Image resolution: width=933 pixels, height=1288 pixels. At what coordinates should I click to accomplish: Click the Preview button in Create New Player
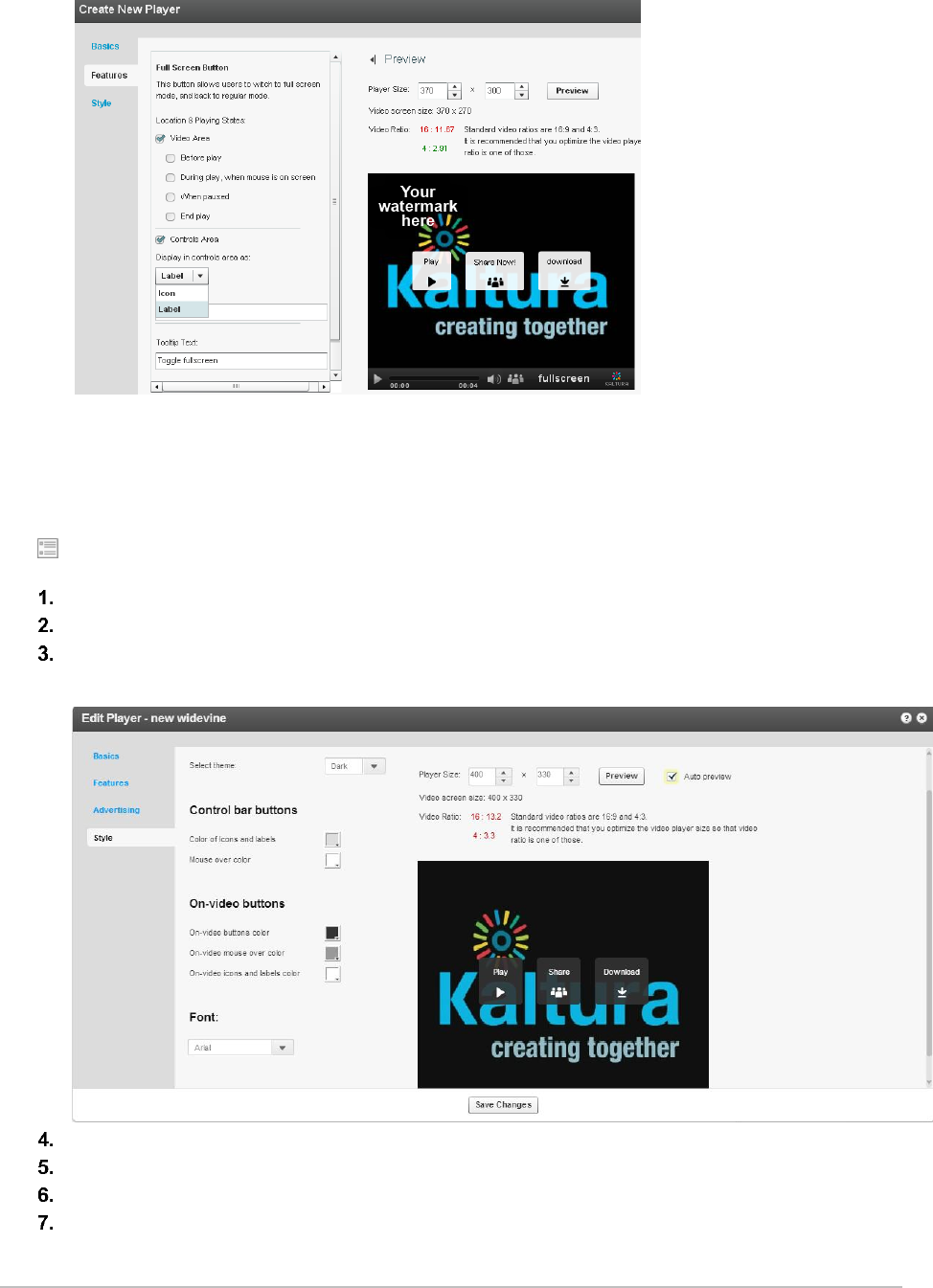[x=573, y=91]
